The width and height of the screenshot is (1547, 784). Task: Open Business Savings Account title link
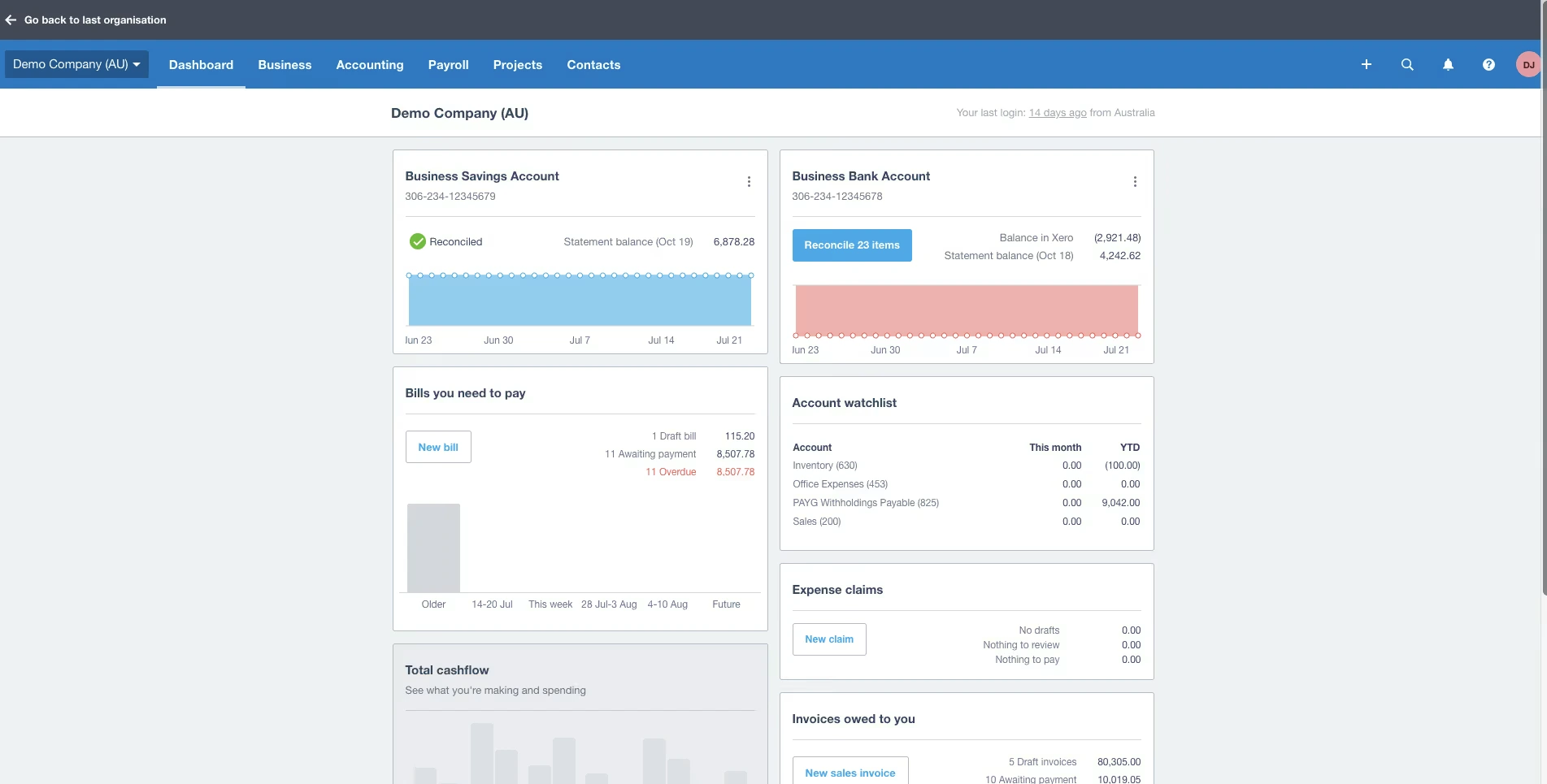coord(482,176)
